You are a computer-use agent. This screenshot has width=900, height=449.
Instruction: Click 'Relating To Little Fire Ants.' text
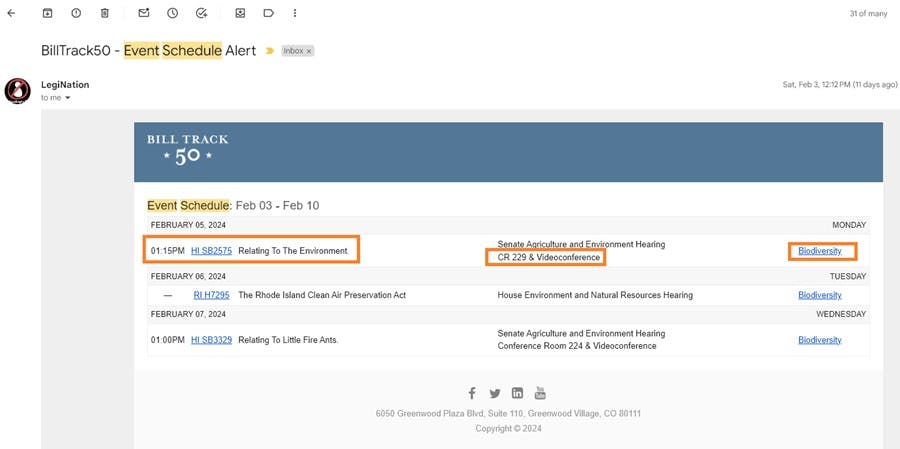(x=288, y=340)
